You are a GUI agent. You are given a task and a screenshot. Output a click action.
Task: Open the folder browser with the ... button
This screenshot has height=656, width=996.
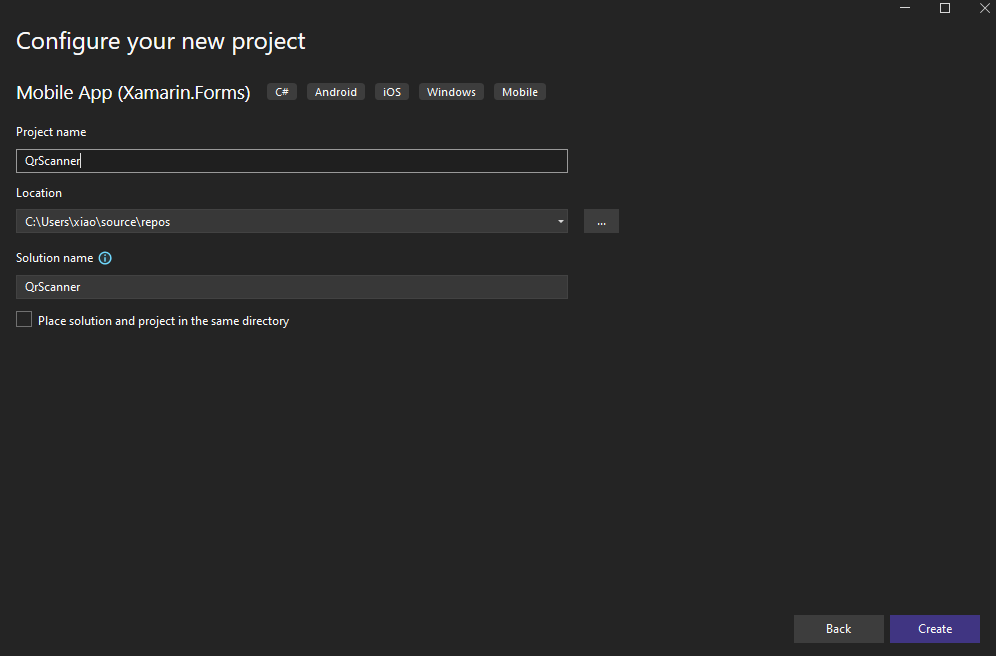pos(601,221)
